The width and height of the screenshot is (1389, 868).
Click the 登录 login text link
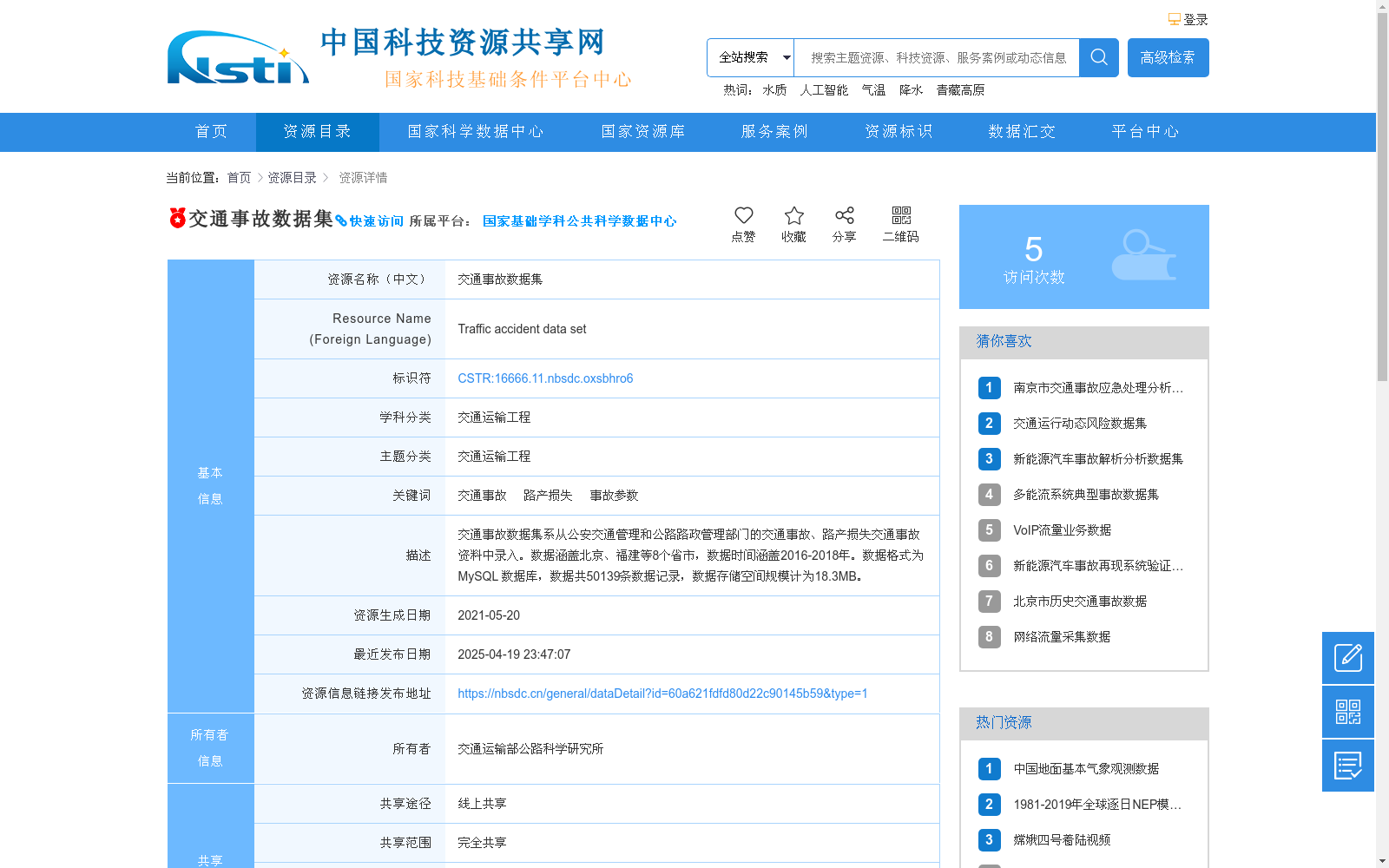[1195, 19]
